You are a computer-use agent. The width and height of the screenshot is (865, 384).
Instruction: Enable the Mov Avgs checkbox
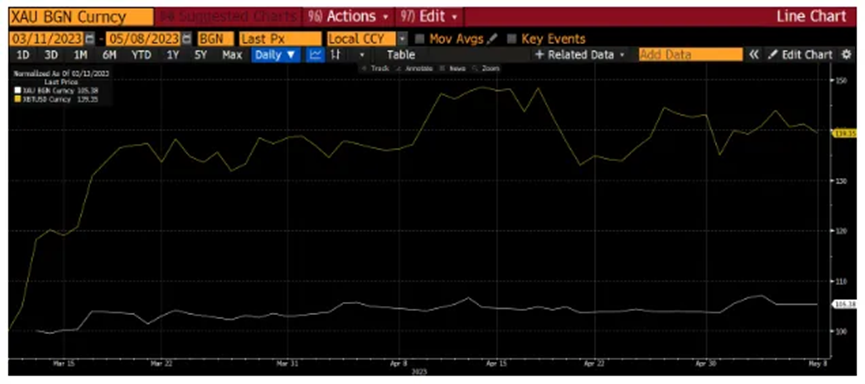pos(420,39)
